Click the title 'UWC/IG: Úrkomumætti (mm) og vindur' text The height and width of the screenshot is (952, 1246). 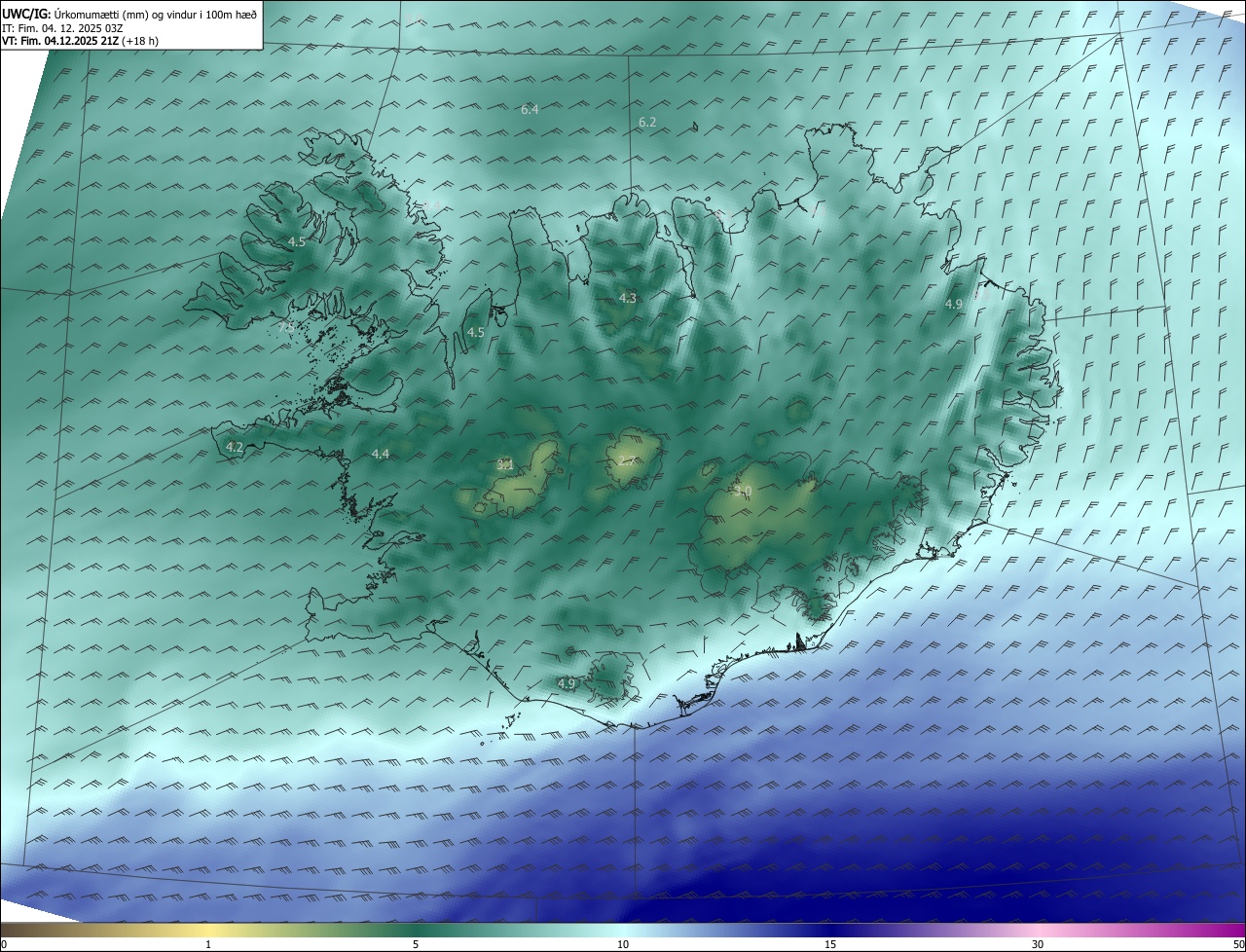click(x=129, y=13)
